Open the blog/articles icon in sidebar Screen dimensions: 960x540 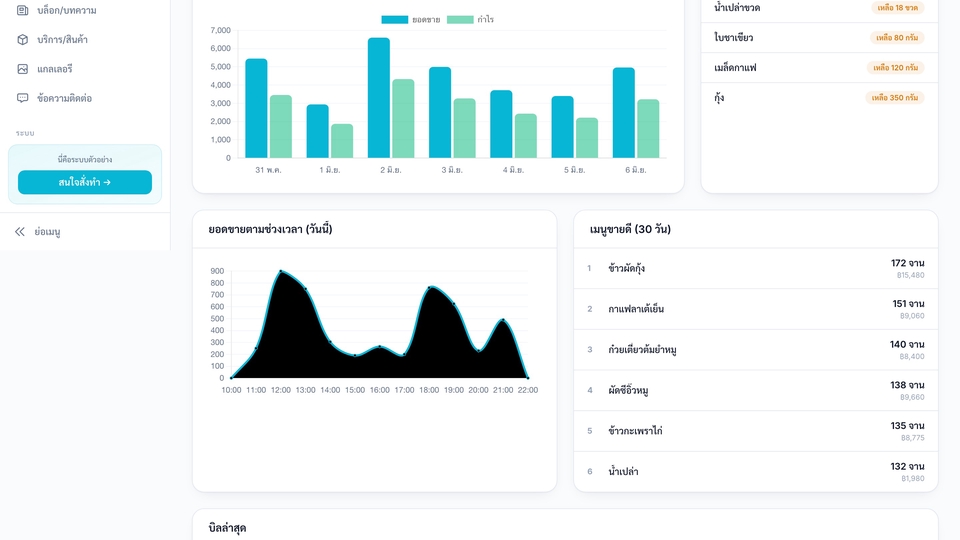click(23, 10)
